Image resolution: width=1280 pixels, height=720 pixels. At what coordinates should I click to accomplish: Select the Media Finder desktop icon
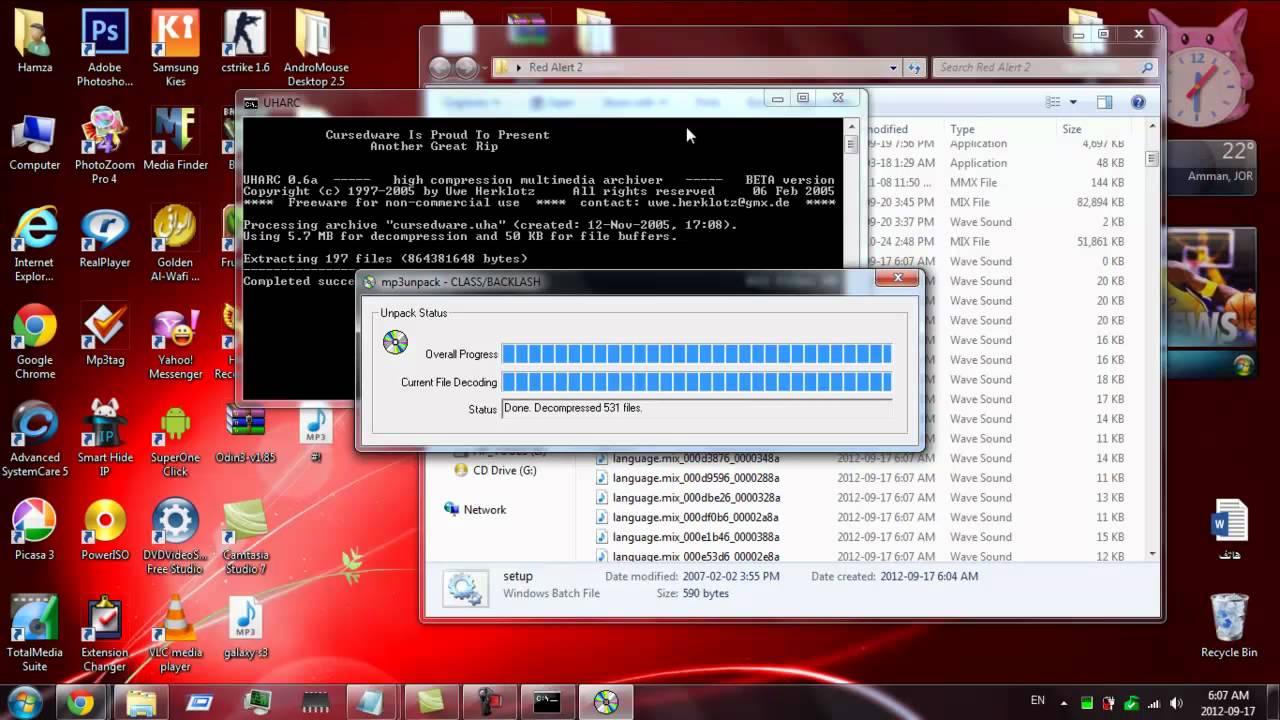click(175, 140)
